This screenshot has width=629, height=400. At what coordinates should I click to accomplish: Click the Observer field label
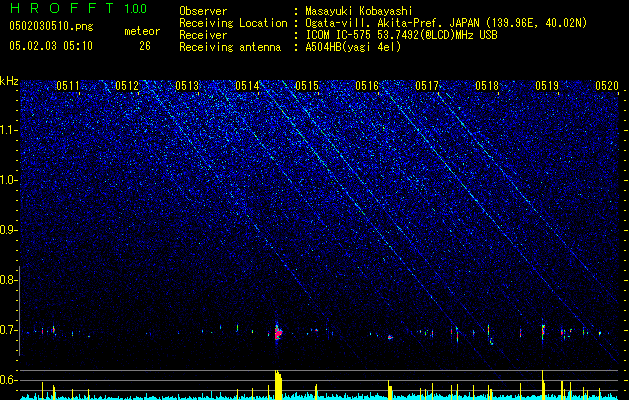(x=203, y=11)
